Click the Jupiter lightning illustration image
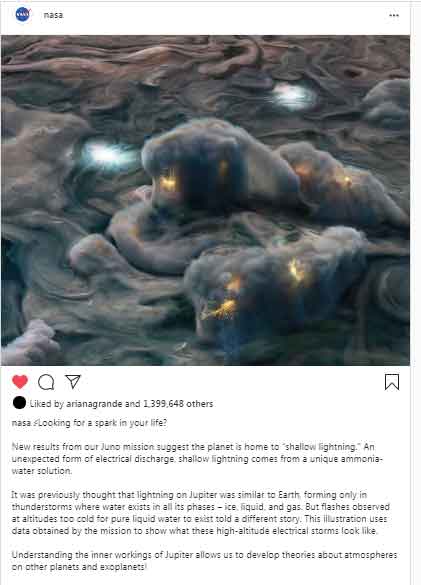This screenshot has width=421, height=585. pyautogui.click(x=205, y=200)
